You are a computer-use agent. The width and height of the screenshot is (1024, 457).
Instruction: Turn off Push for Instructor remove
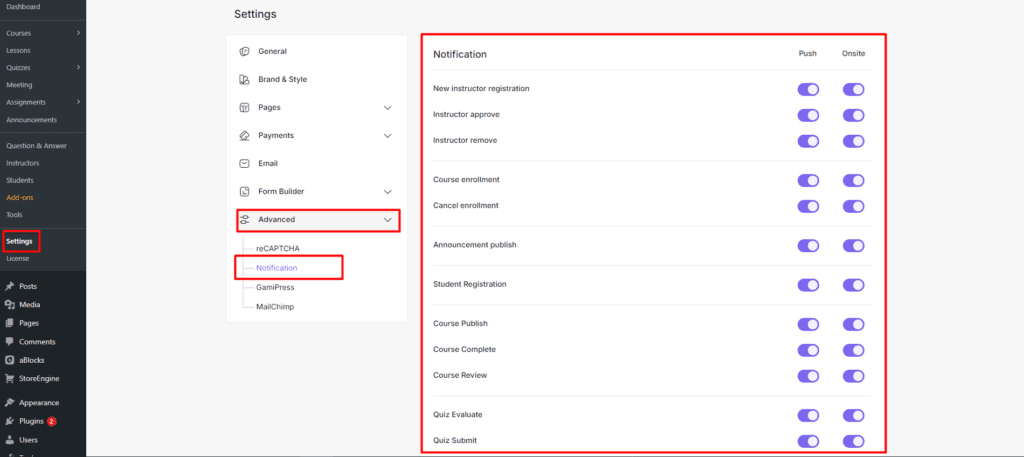tap(808, 142)
